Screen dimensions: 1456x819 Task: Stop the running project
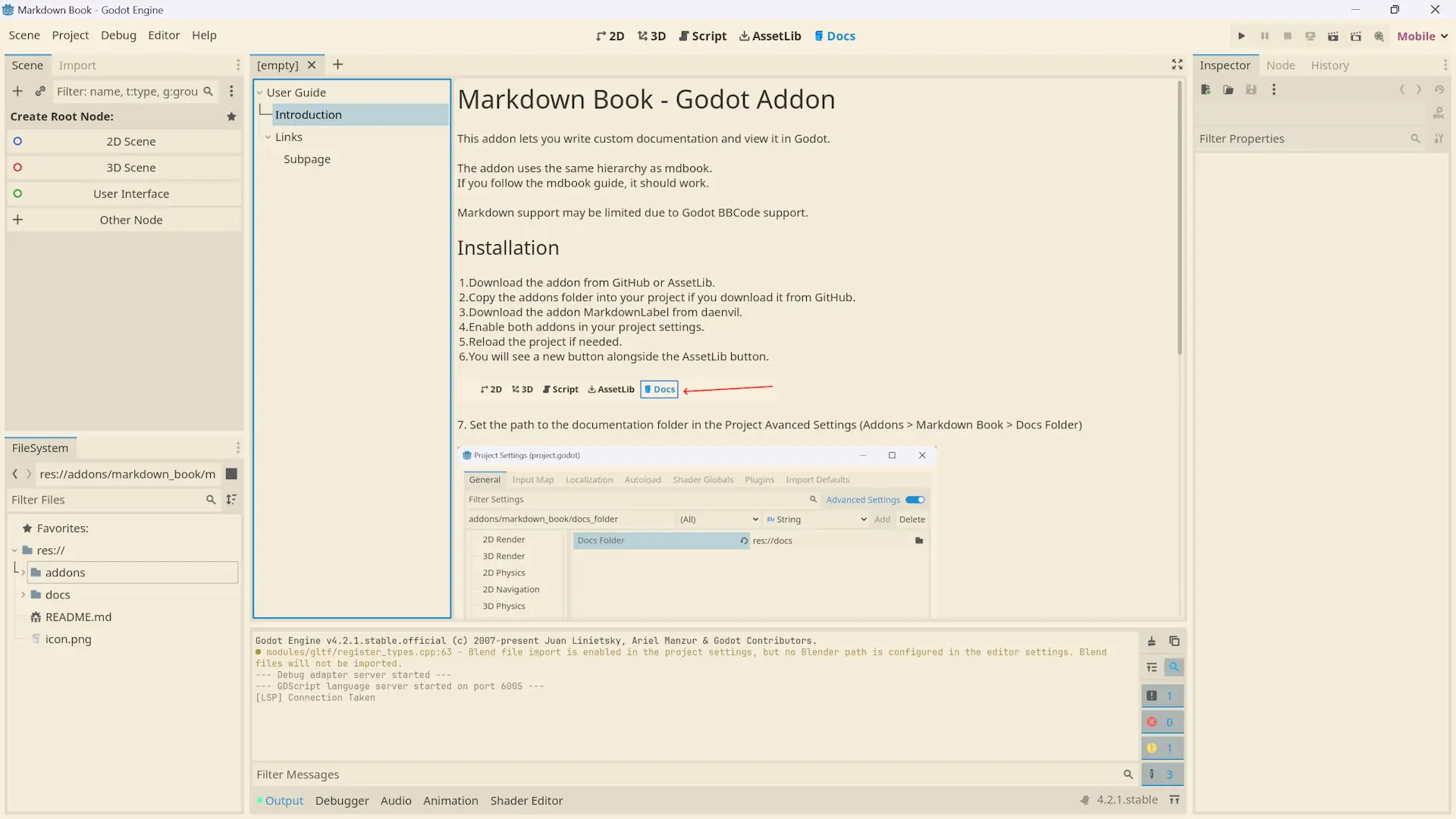1287,36
